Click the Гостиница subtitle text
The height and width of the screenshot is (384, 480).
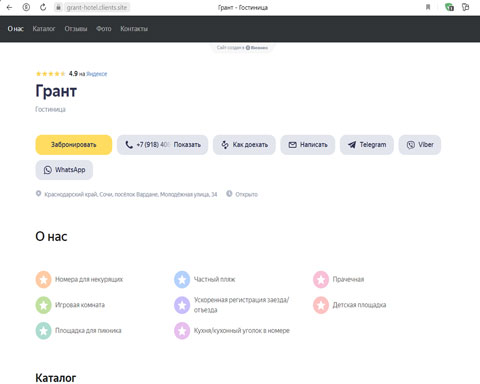click(x=50, y=109)
